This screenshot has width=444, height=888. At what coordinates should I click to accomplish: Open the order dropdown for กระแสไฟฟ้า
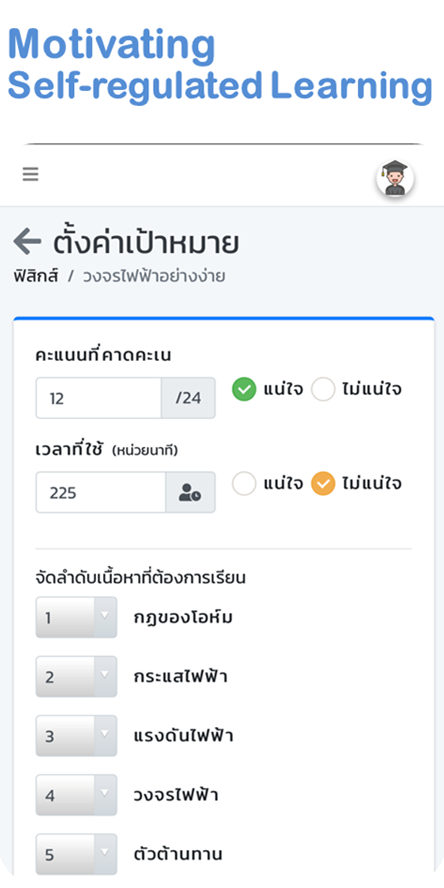[76, 676]
